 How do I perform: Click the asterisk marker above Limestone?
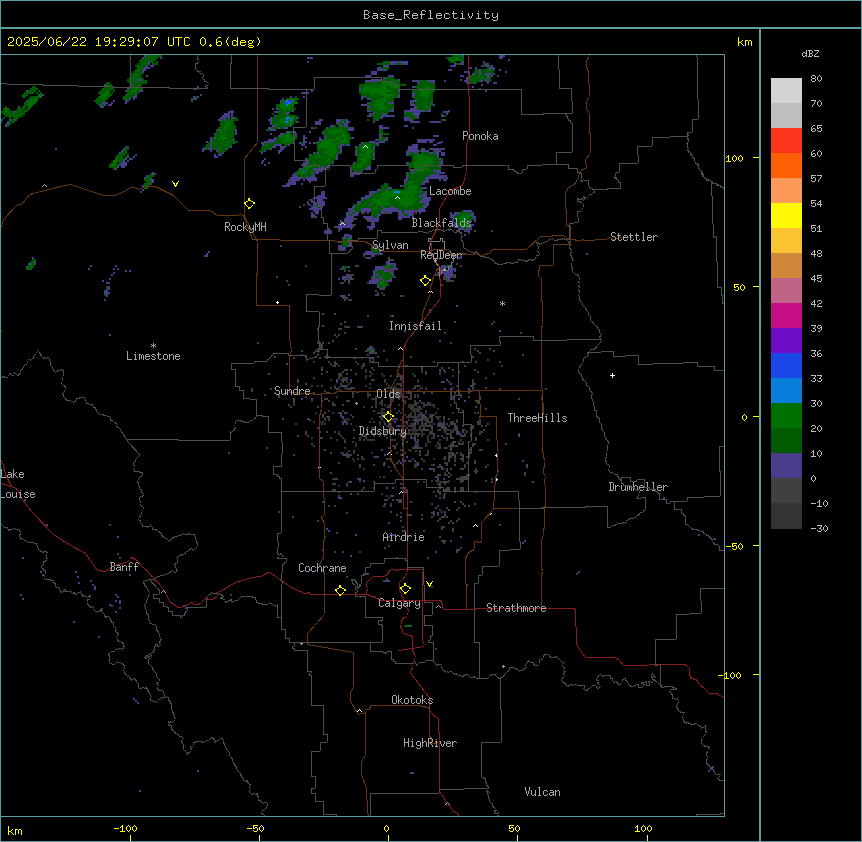click(x=153, y=346)
